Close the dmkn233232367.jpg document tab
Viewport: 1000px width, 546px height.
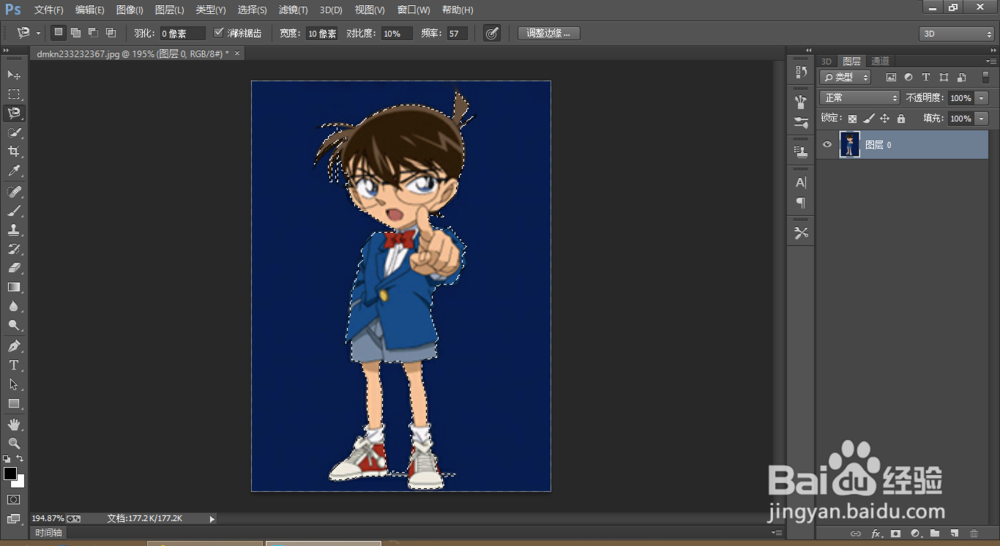237,54
